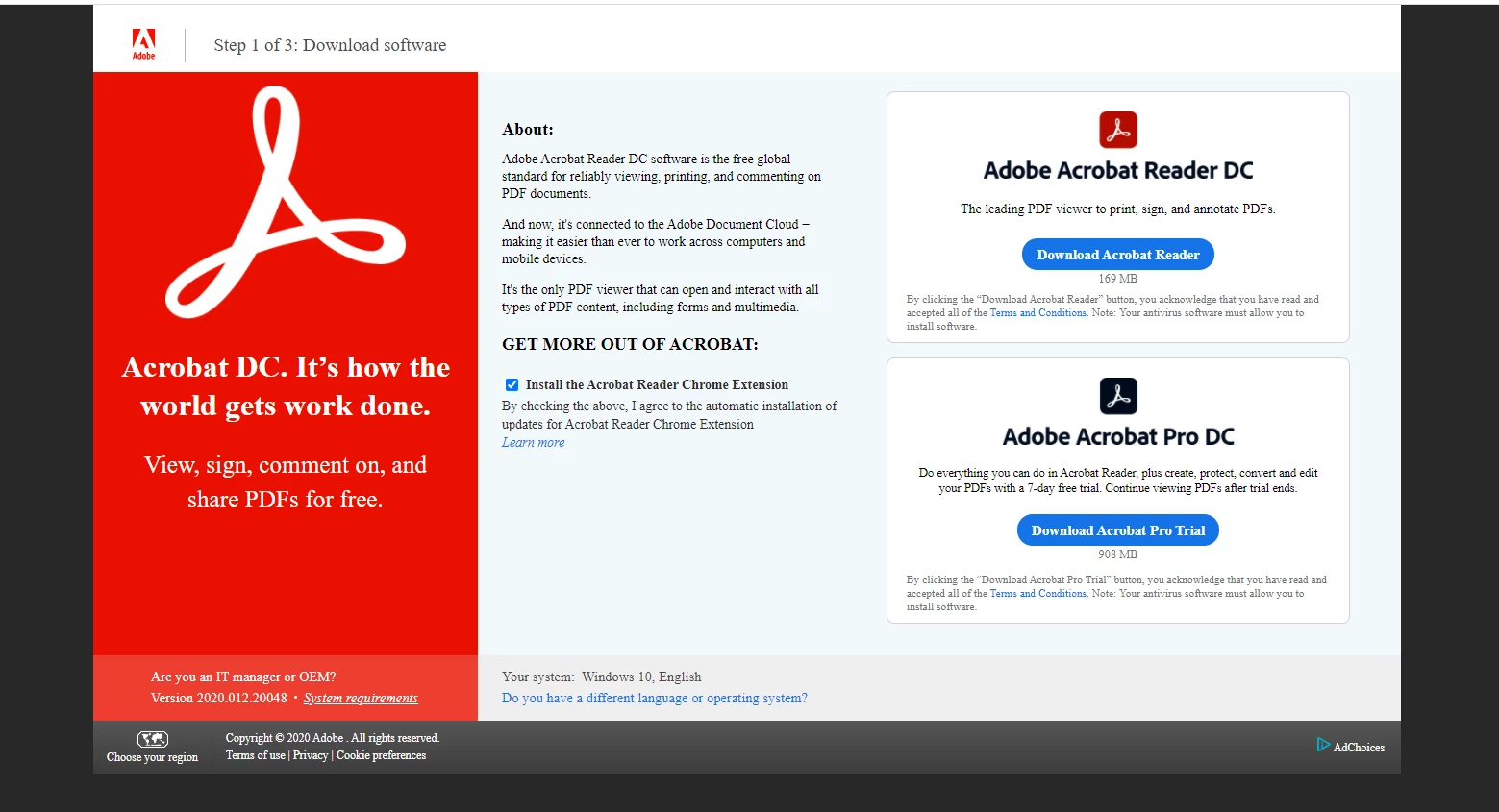Click the AdChoices triangle icon

click(1323, 745)
